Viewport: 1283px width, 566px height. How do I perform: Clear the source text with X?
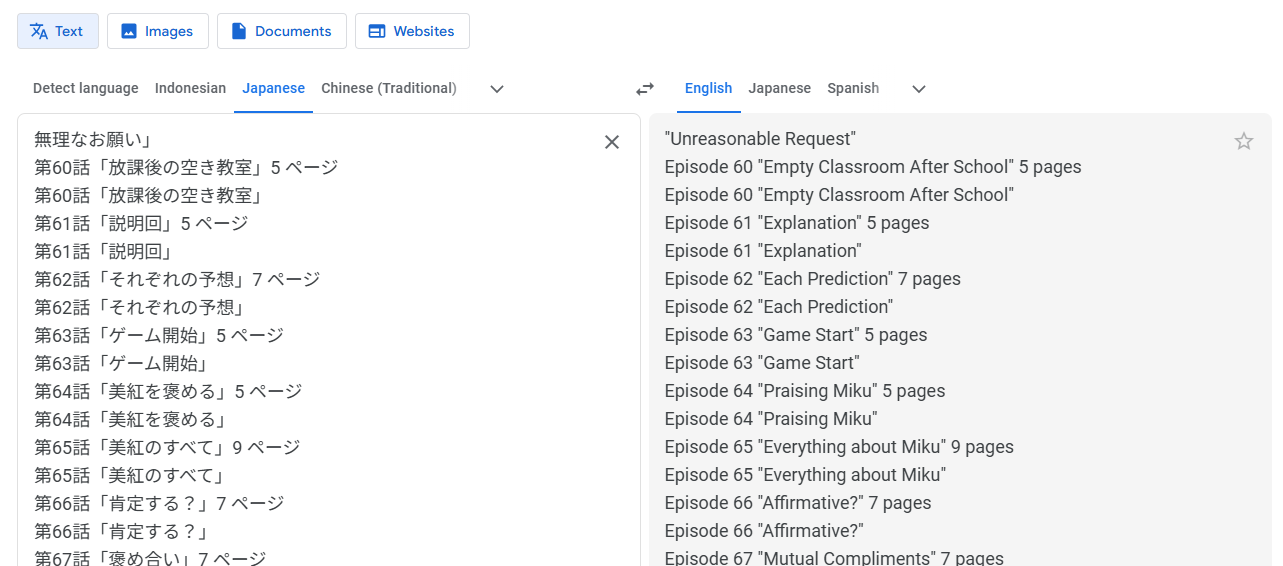point(612,142)
